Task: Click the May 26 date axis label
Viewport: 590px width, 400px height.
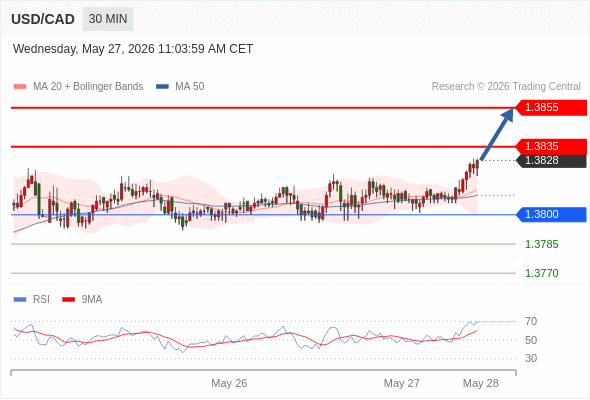Action: [229, 383]
